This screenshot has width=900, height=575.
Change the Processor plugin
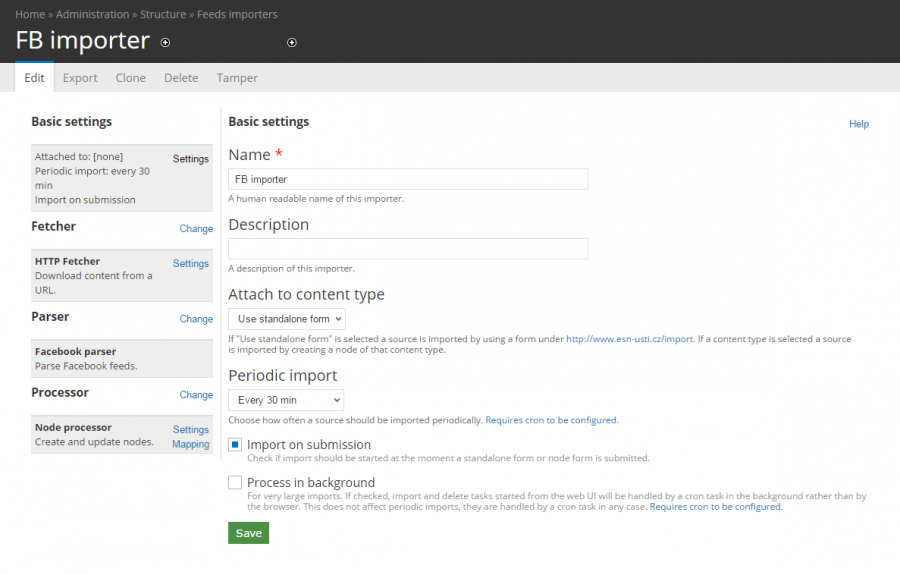pos(196,395)
